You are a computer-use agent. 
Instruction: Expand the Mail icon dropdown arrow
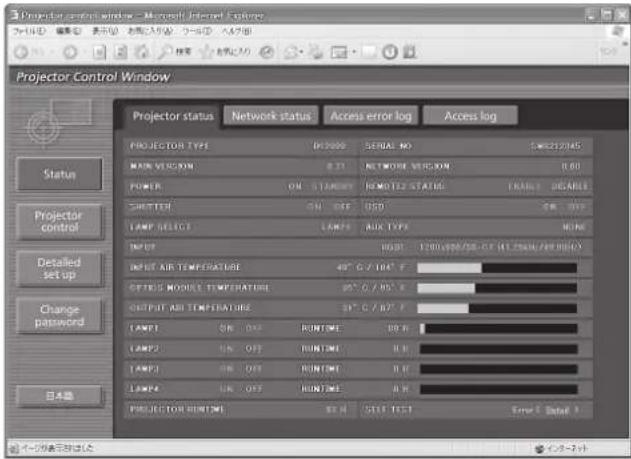(x=301, y=52)
